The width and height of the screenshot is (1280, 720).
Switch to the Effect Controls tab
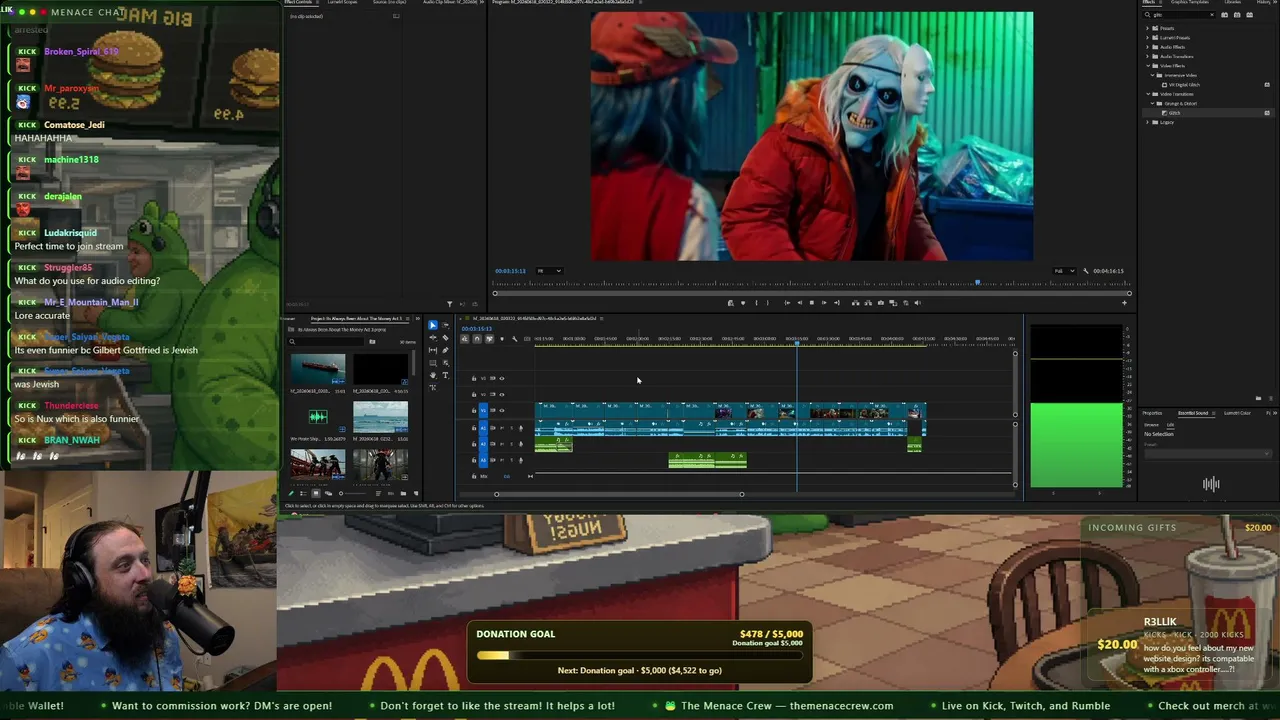(x=299, y=3)
